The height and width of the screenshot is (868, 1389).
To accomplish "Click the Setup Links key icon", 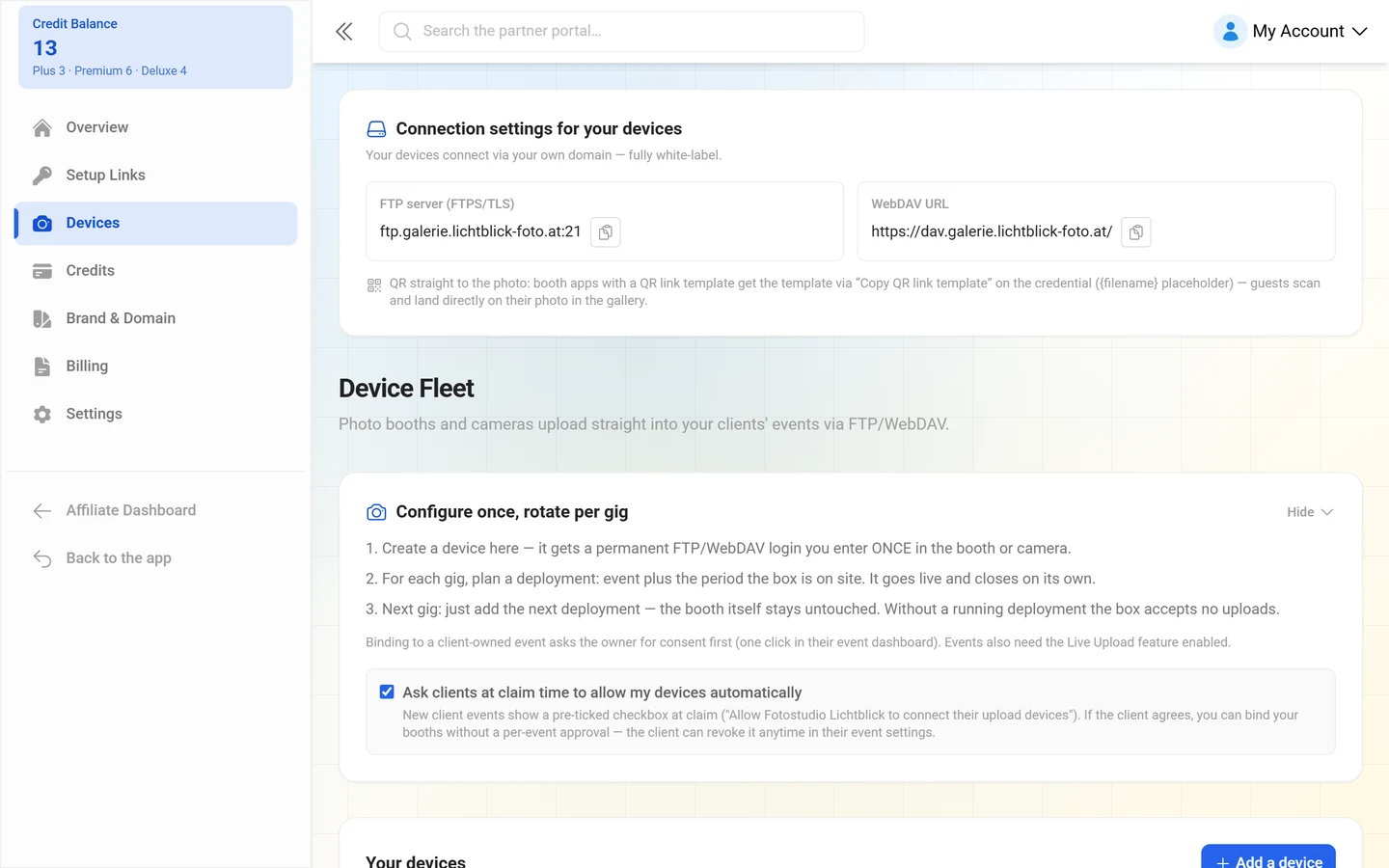I will point(42,176).
